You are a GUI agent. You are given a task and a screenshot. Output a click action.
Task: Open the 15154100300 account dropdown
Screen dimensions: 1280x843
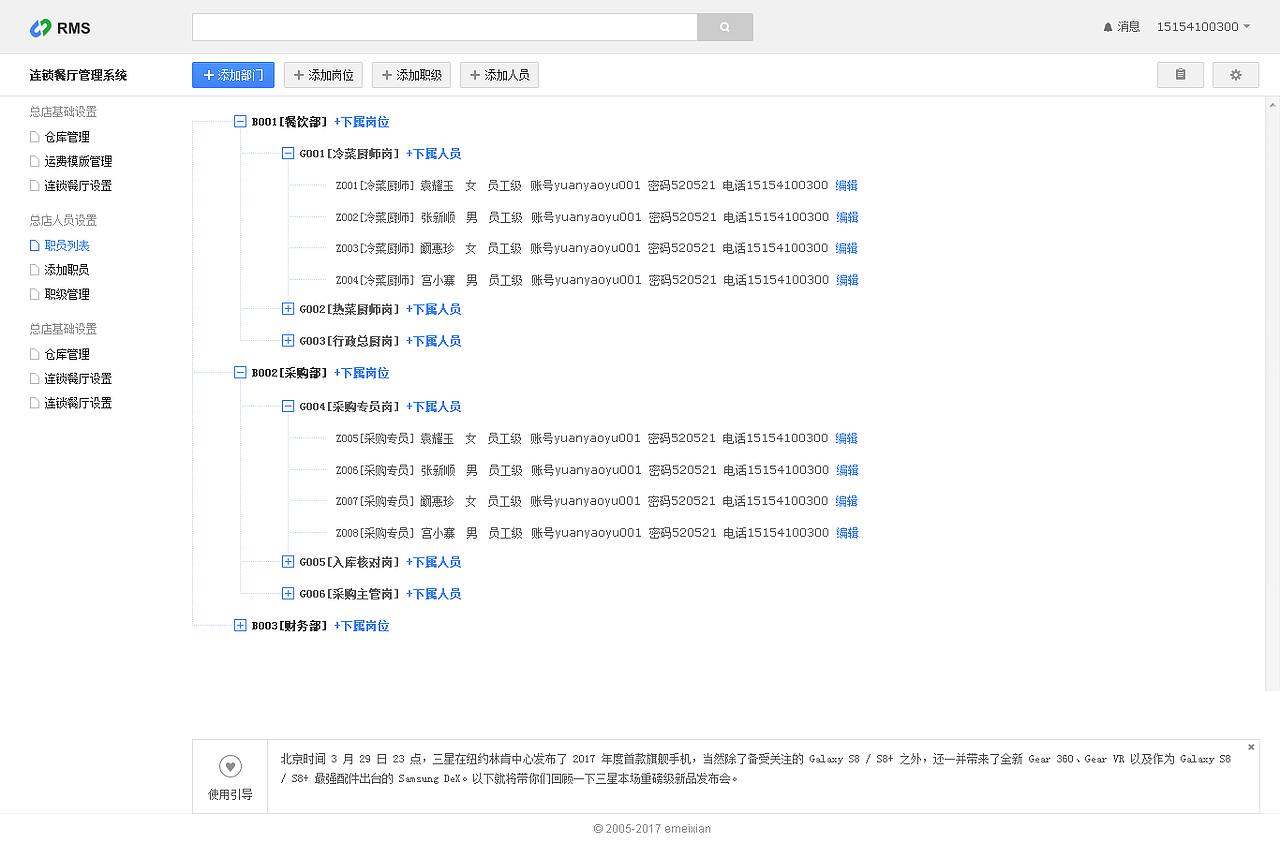1204,27
